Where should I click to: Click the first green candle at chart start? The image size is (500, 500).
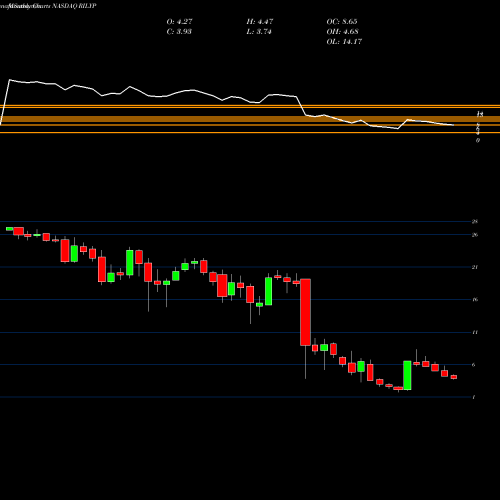[9, 229]
